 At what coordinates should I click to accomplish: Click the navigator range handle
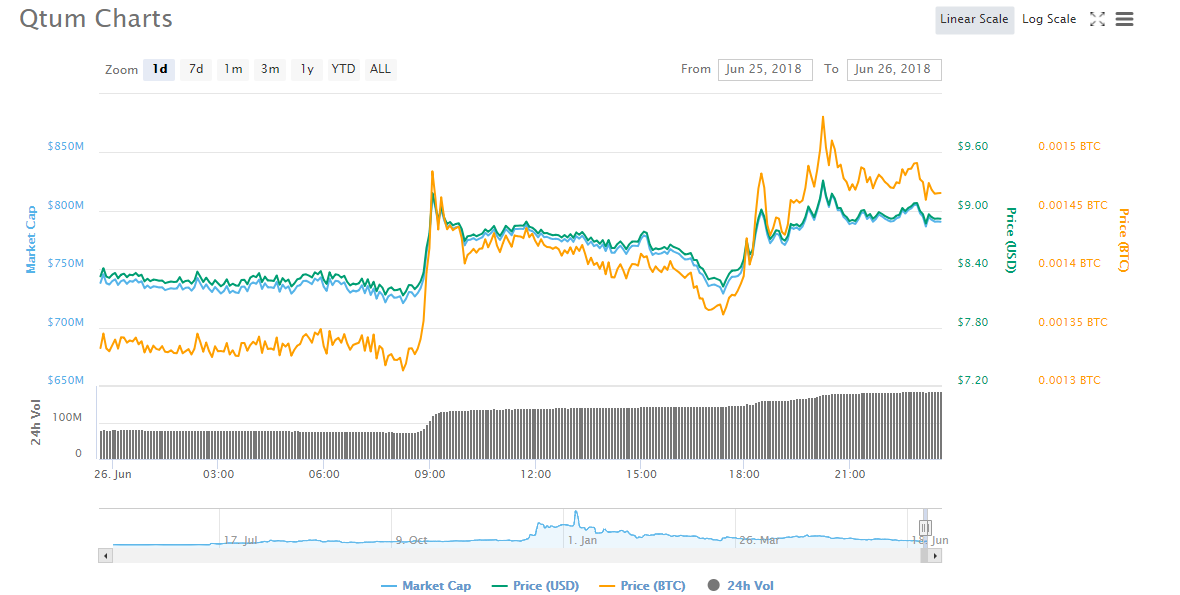click(925, 528)
